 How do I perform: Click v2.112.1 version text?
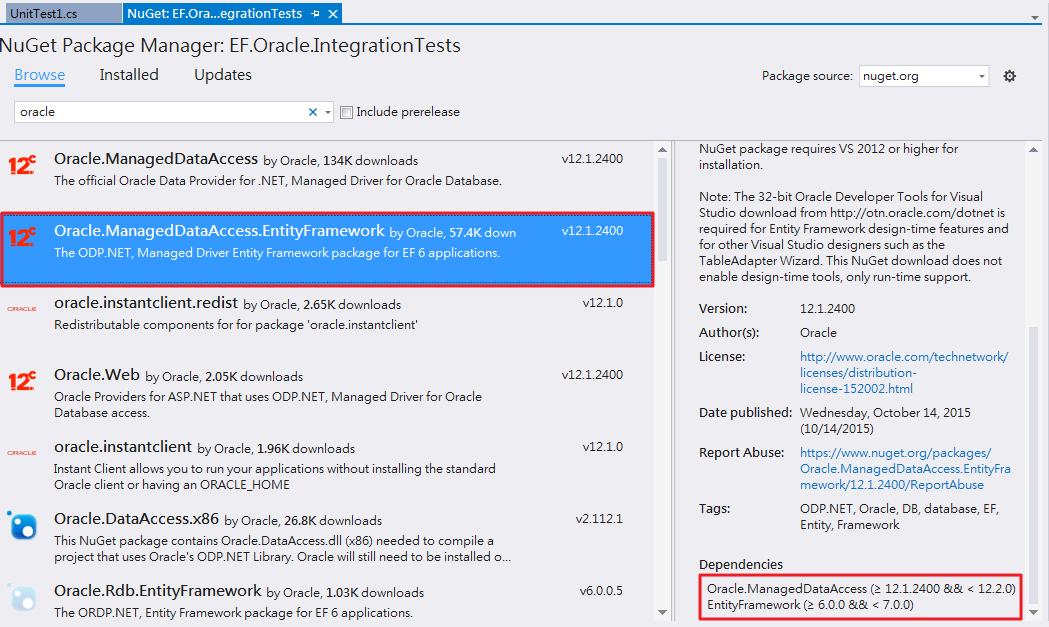pyautogui.click(x=599, y=519)
